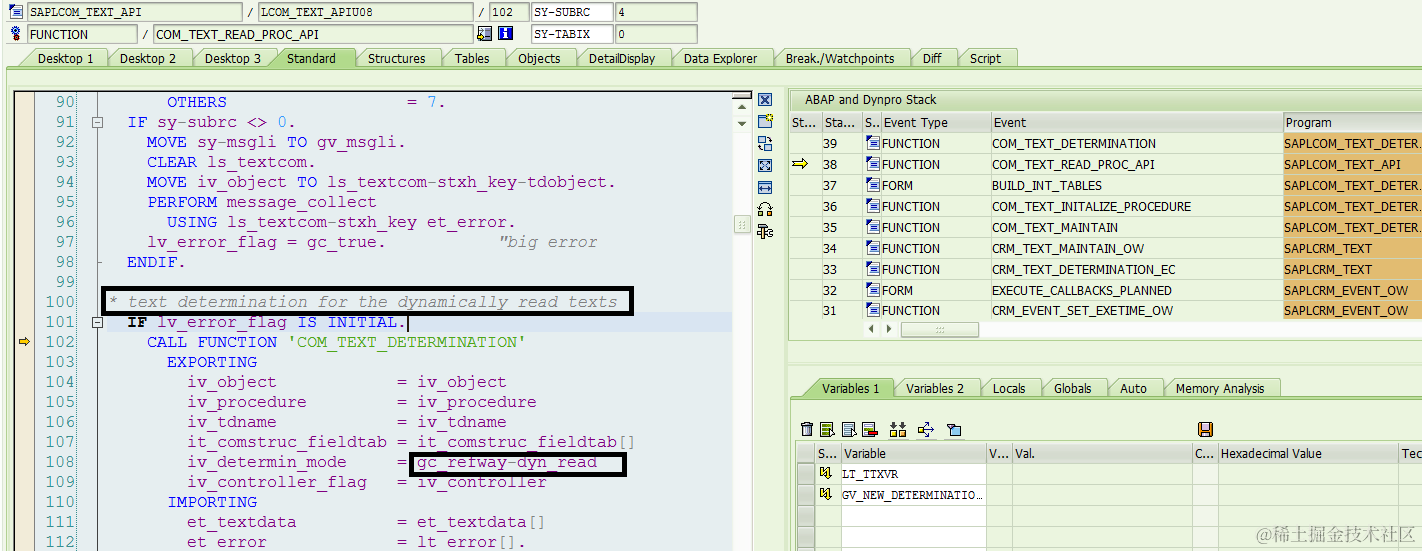This screenshot has width=1422, height=551.
Task: Select the Standard tab
Action: point(311,58)
